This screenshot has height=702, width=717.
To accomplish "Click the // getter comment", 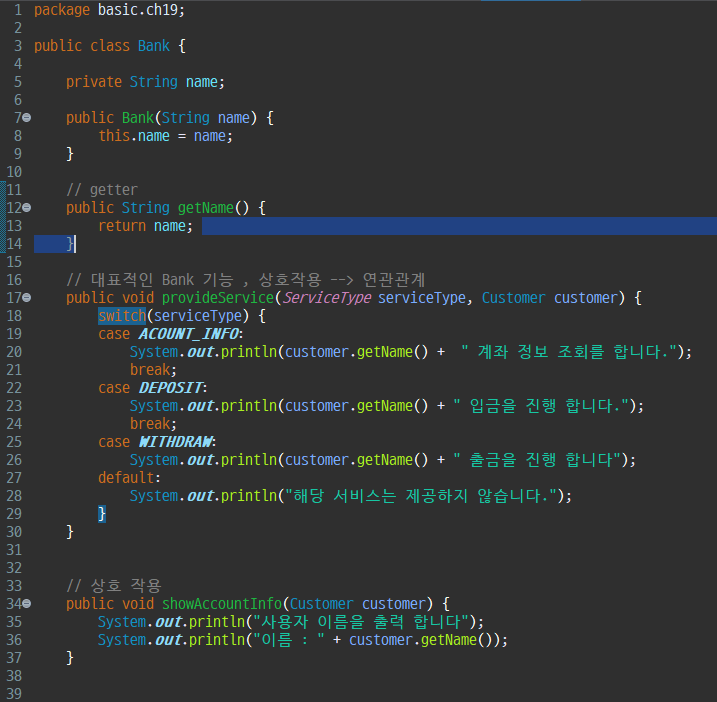I will coord(102,190).
